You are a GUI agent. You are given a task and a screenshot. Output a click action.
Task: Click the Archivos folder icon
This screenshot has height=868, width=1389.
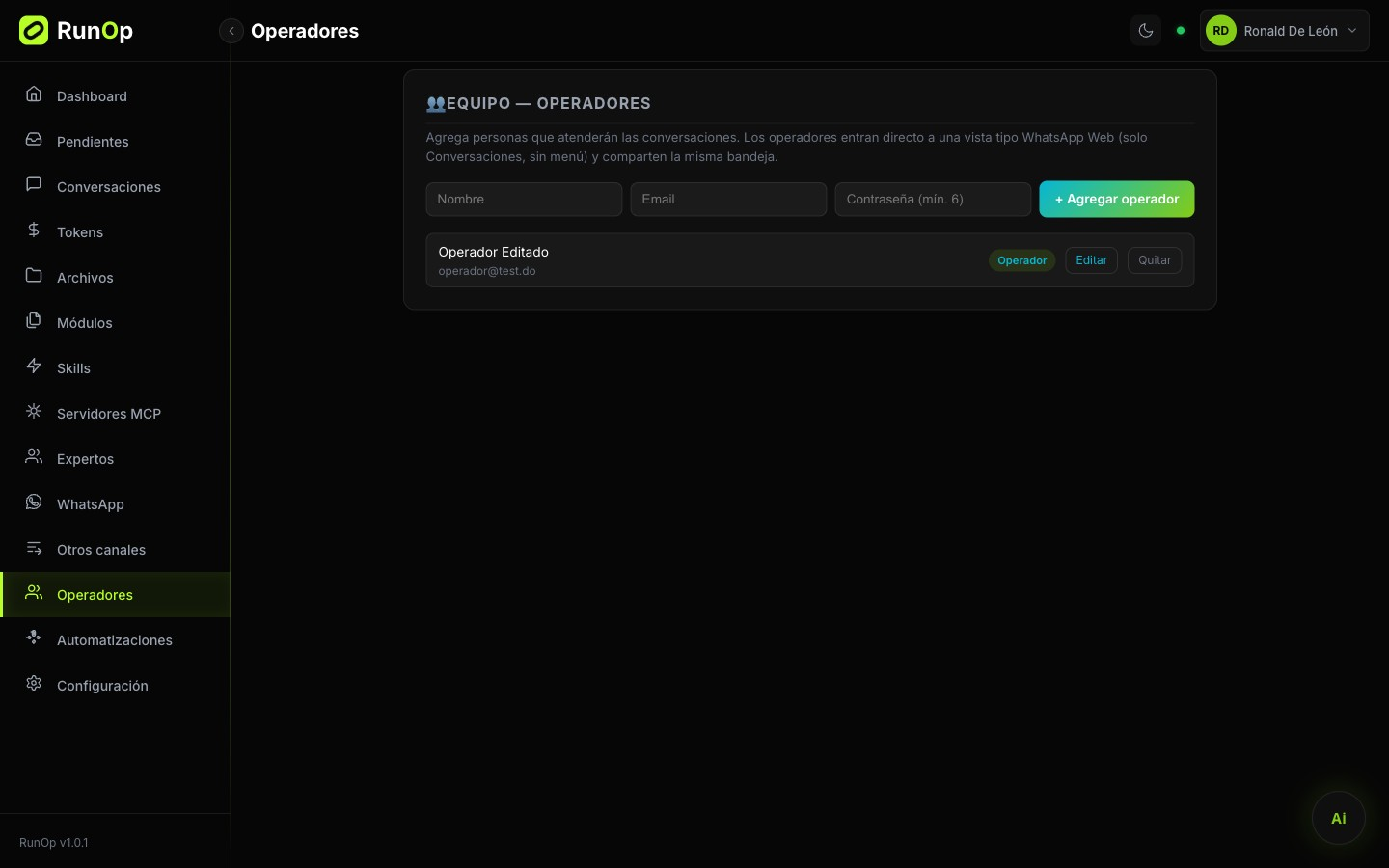(x=34, y=276)
